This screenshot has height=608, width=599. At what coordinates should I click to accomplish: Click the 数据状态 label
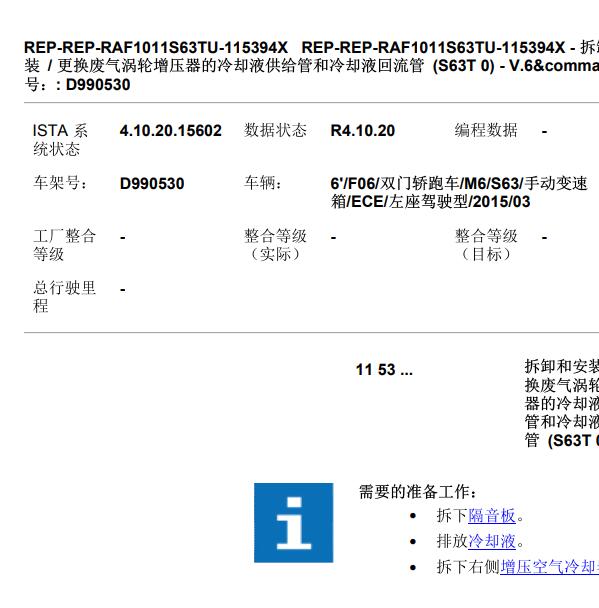click(275, 130)
